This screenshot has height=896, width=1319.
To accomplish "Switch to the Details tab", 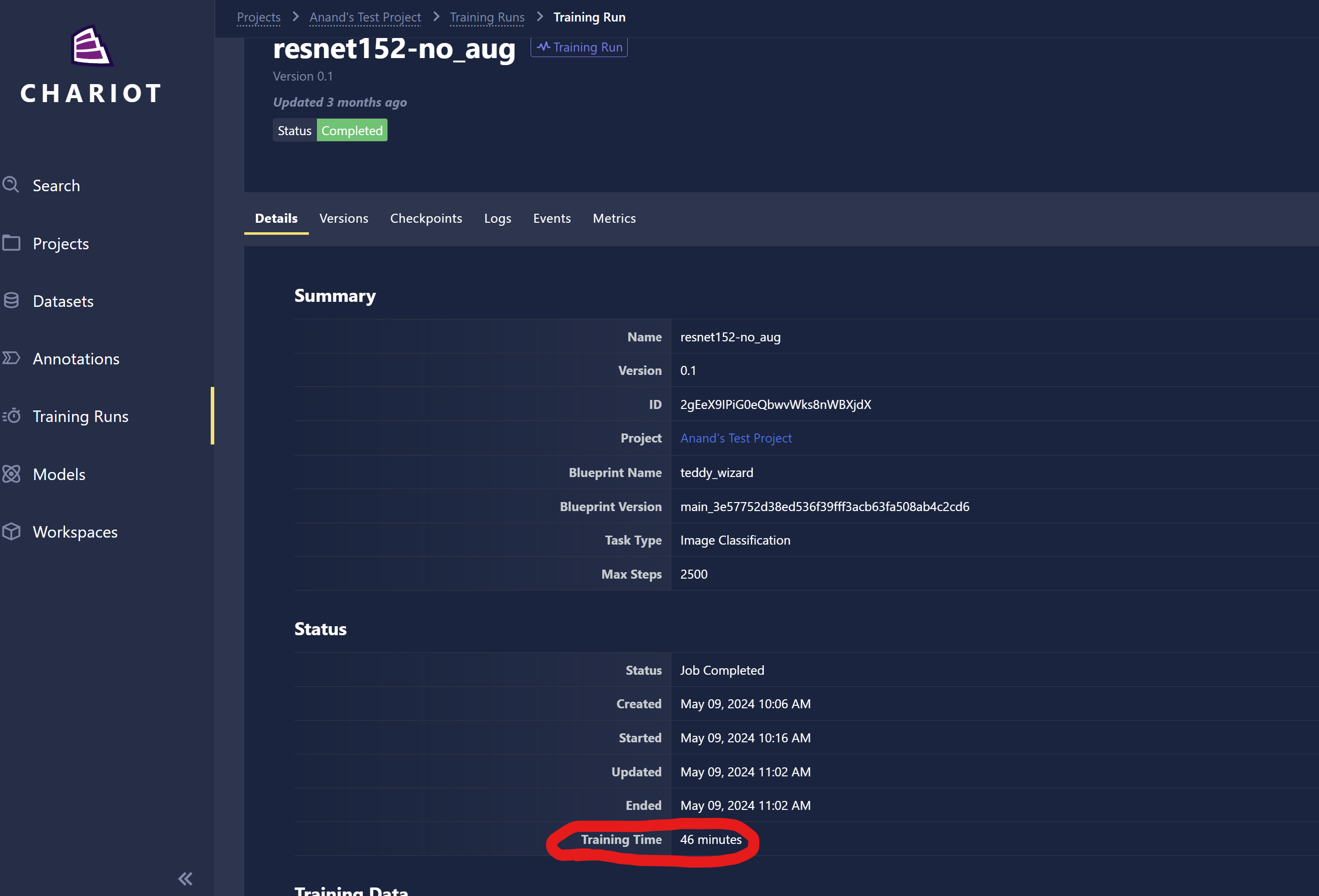I will pyautogui.click(x=276, y=218).
